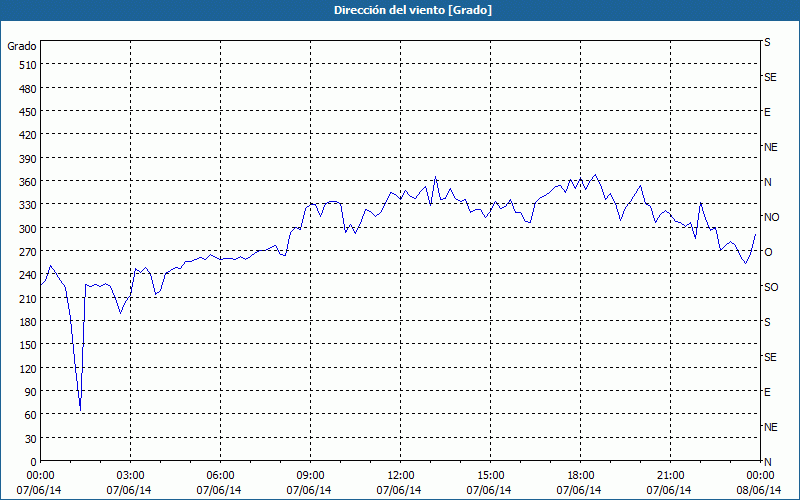Click the 'SE' compass label level with 120
Image resolution: width=800 pixels, height=500 pixels.
(770, 357)
